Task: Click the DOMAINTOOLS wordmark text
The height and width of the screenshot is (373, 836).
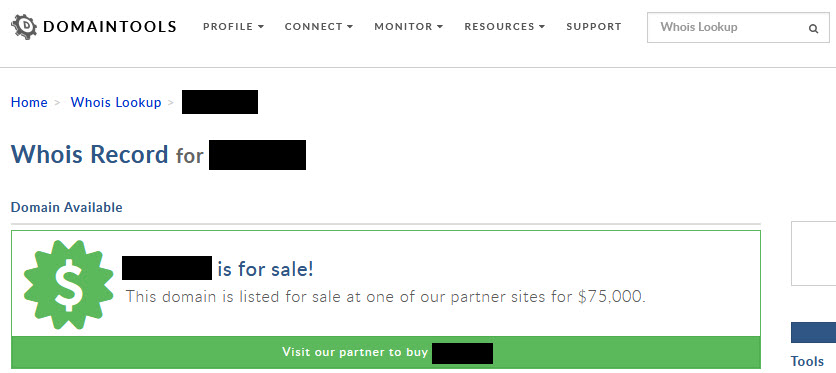Action: pos(109,27)
